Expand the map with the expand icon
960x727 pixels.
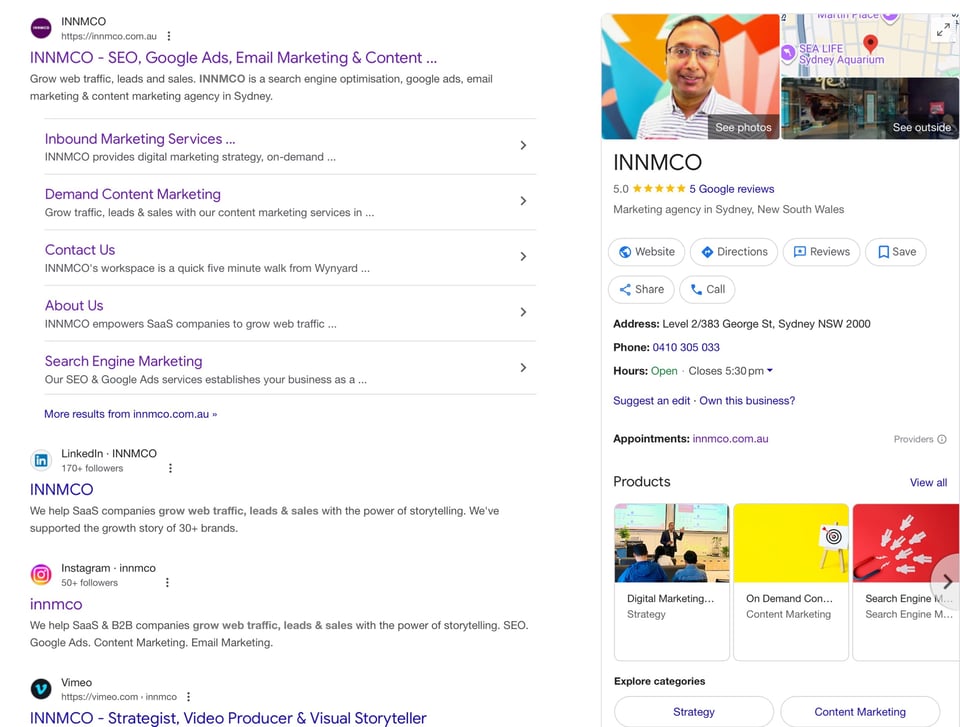943,29
